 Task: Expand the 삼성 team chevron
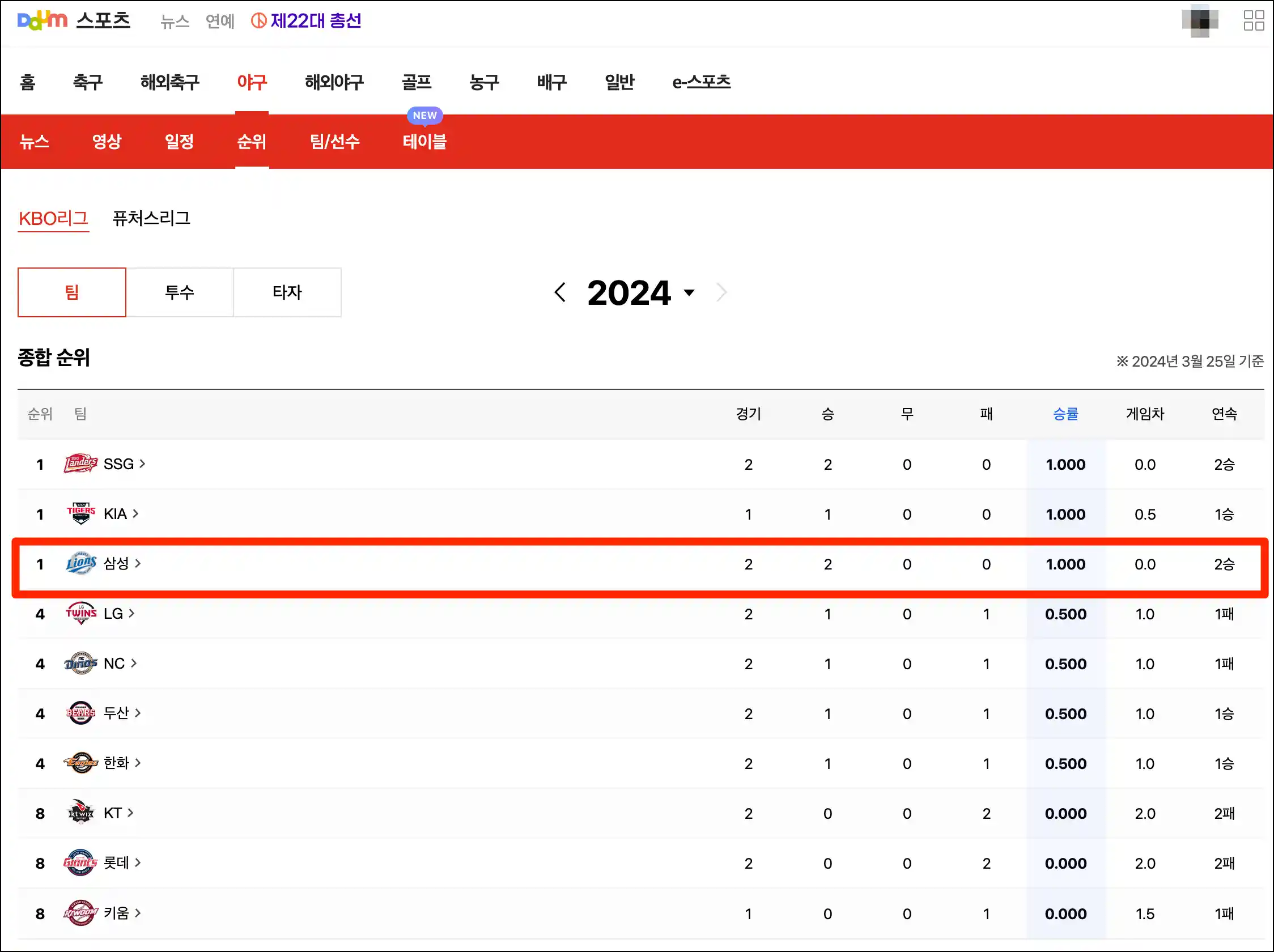138,563
